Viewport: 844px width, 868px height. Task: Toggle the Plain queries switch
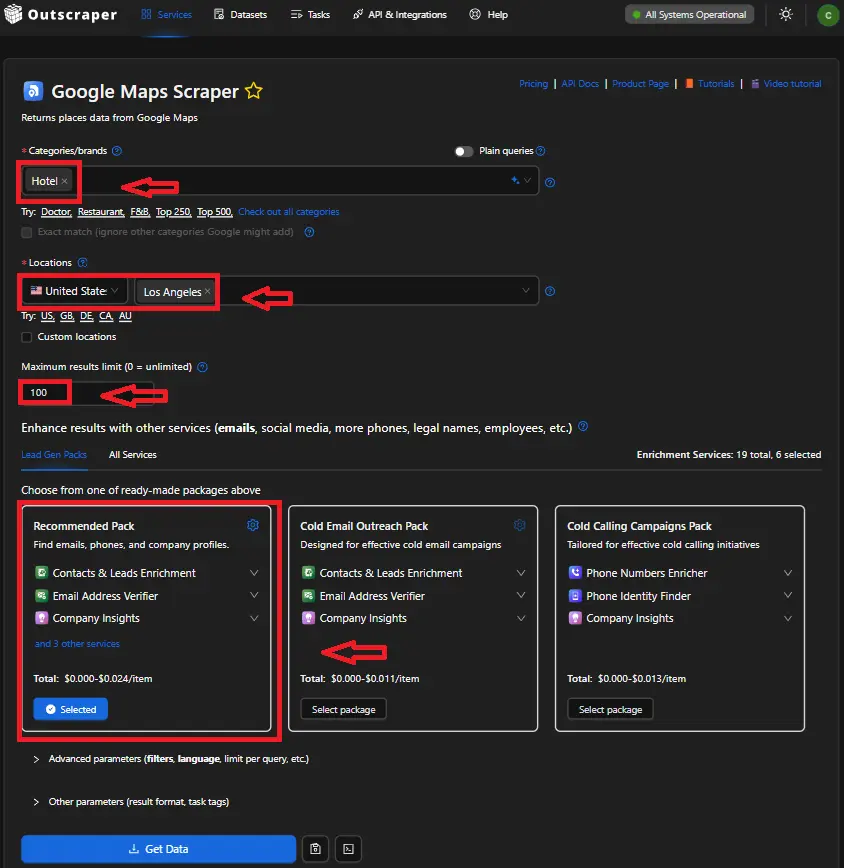pos(464,151)
